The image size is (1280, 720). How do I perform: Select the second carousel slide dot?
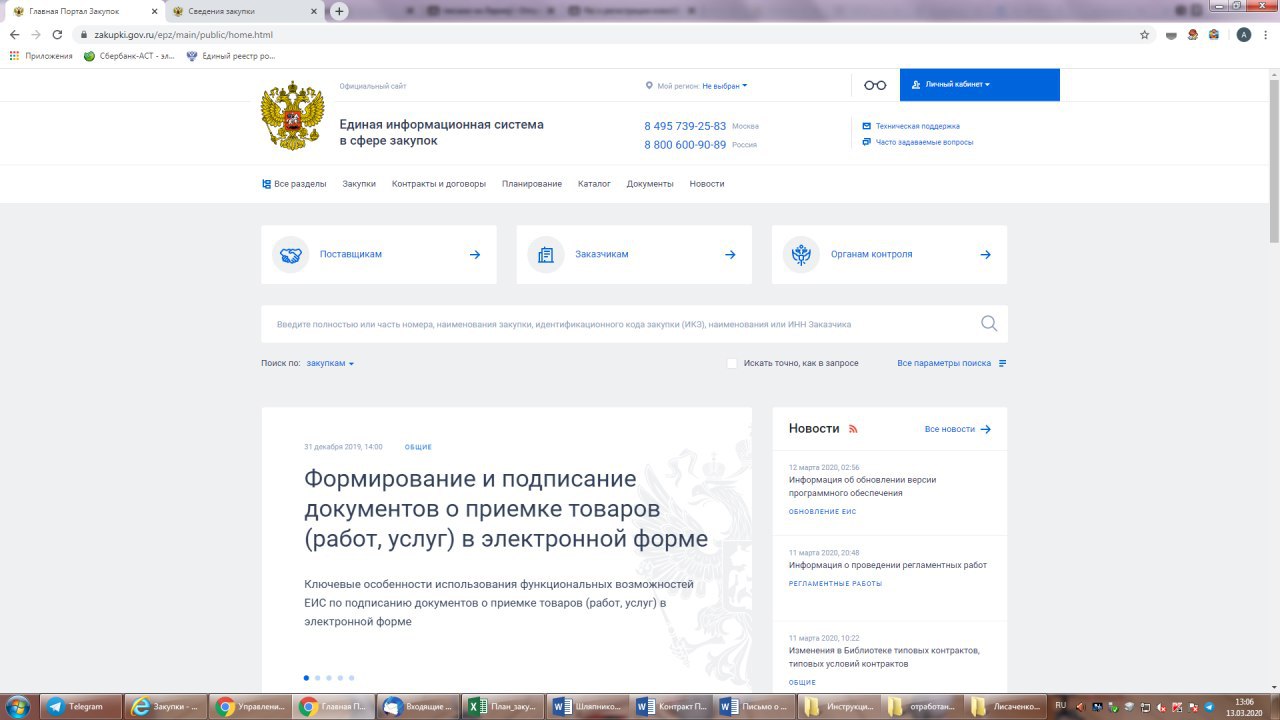[x=318, y=678]
